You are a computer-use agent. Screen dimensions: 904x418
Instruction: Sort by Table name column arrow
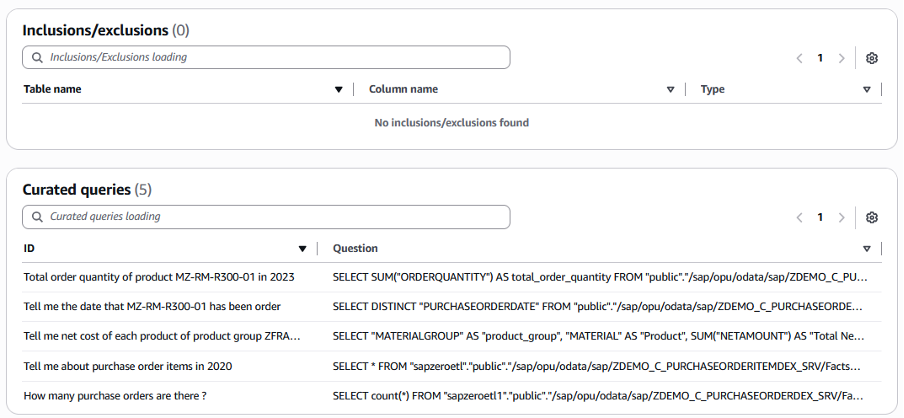(338, 90)
